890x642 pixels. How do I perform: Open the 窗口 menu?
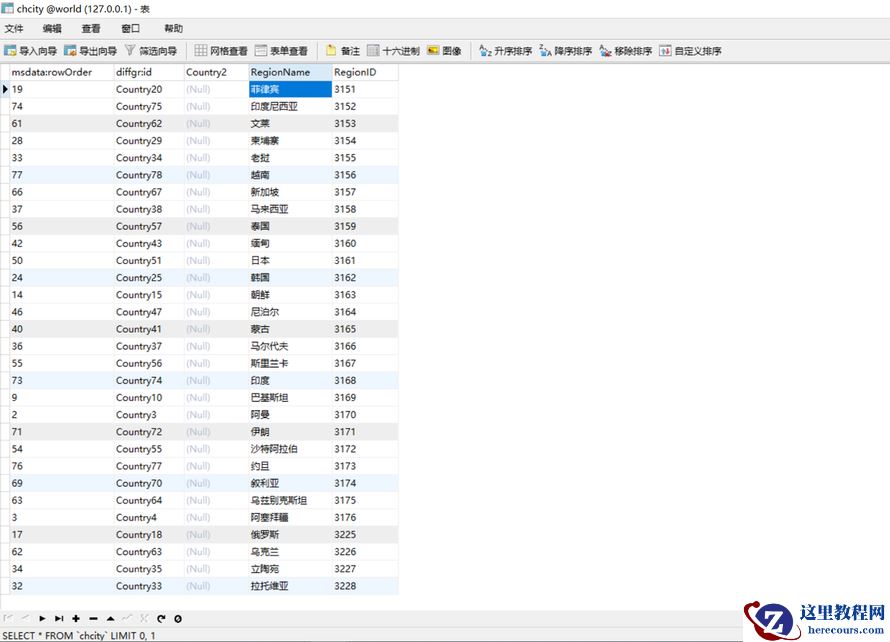[x=130, y=28]
